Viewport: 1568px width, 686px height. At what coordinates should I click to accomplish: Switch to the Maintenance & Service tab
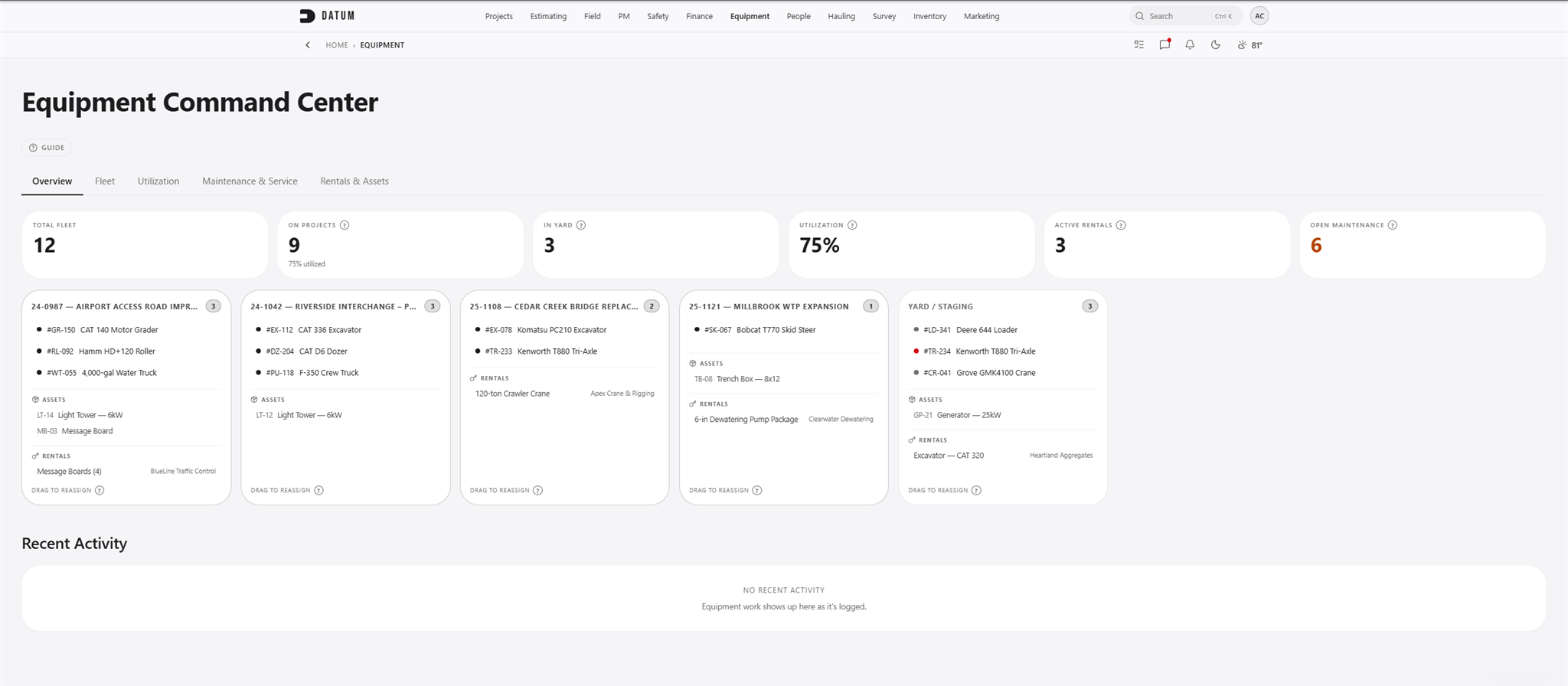(250, 181)
